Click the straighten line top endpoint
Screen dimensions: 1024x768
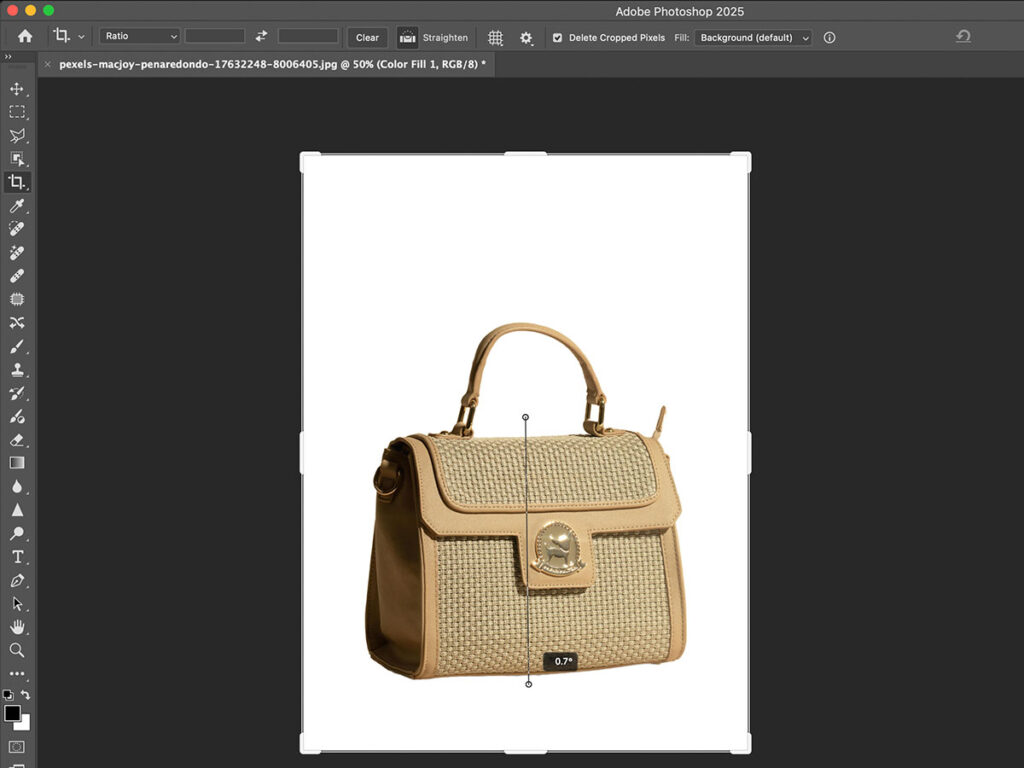pos(525,417)
